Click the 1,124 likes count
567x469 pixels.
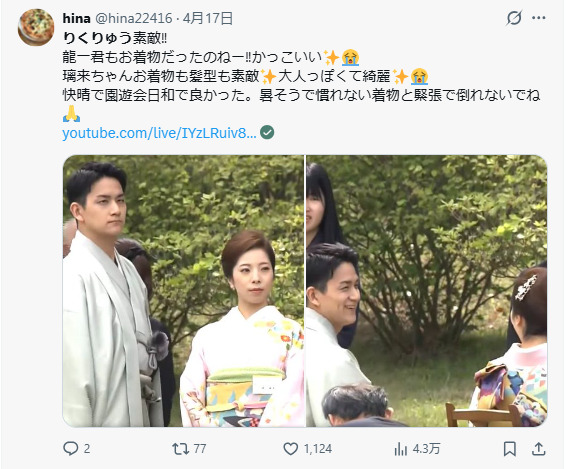click(x=318, y=449)
